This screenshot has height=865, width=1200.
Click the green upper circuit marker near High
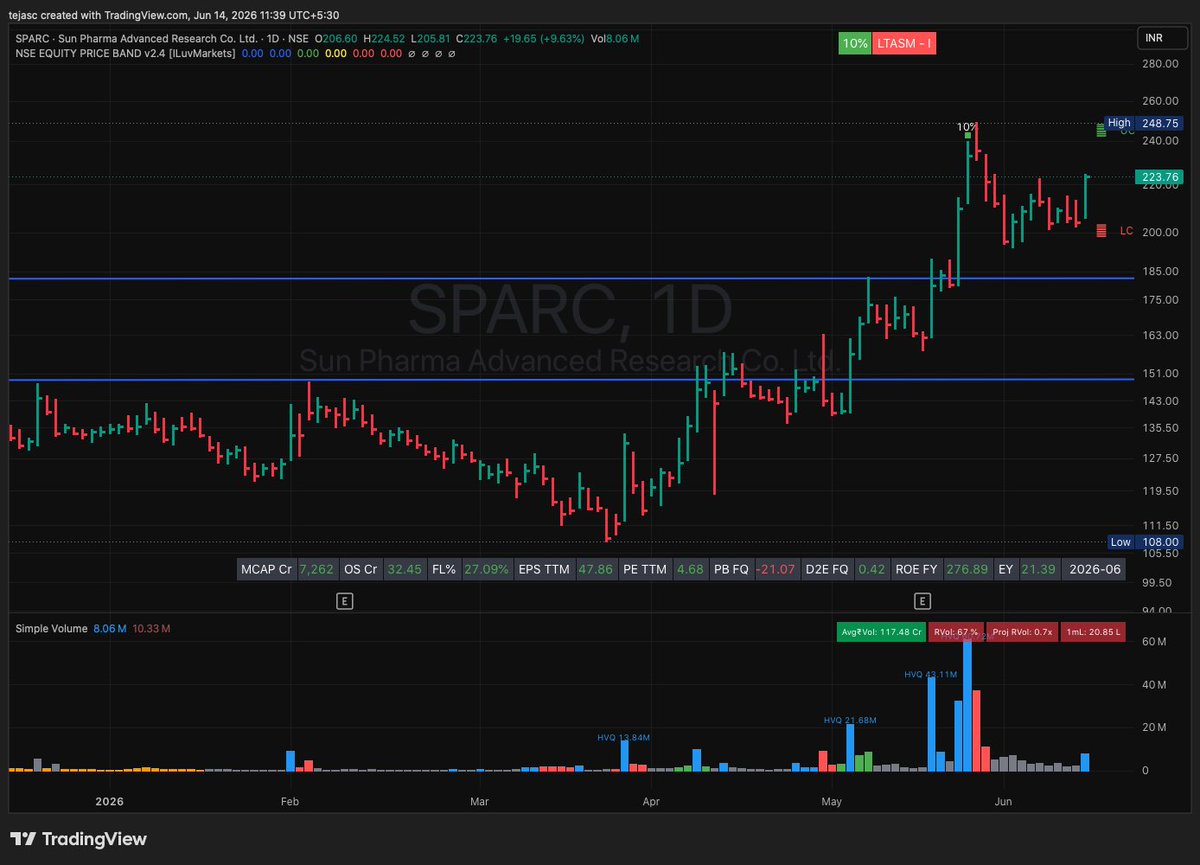[x=1101, y=129]
